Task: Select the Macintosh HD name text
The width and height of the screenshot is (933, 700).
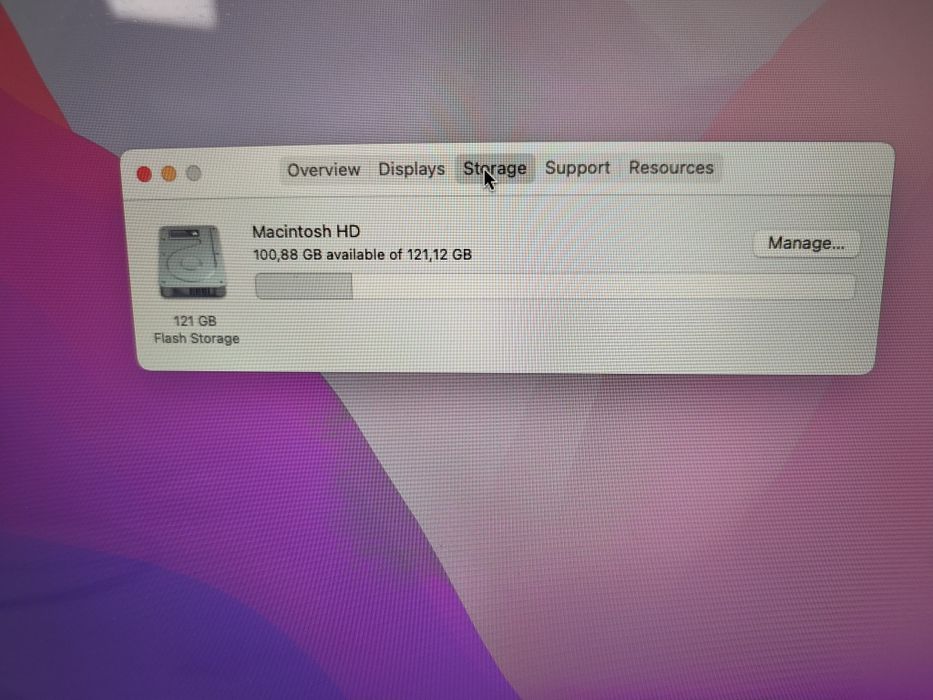Action: (306, 232)
